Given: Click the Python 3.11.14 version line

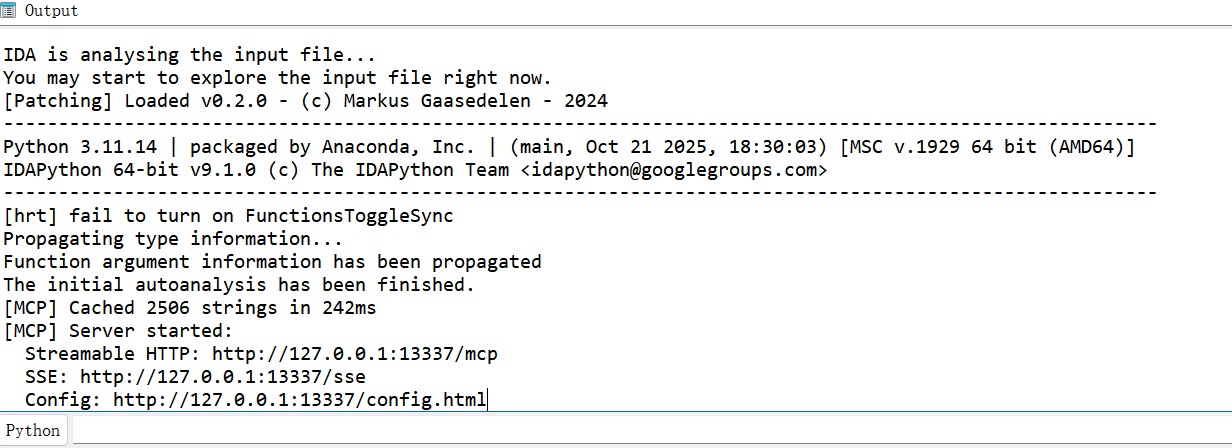Looking at the screenshot, I should (x=570, y=147).
